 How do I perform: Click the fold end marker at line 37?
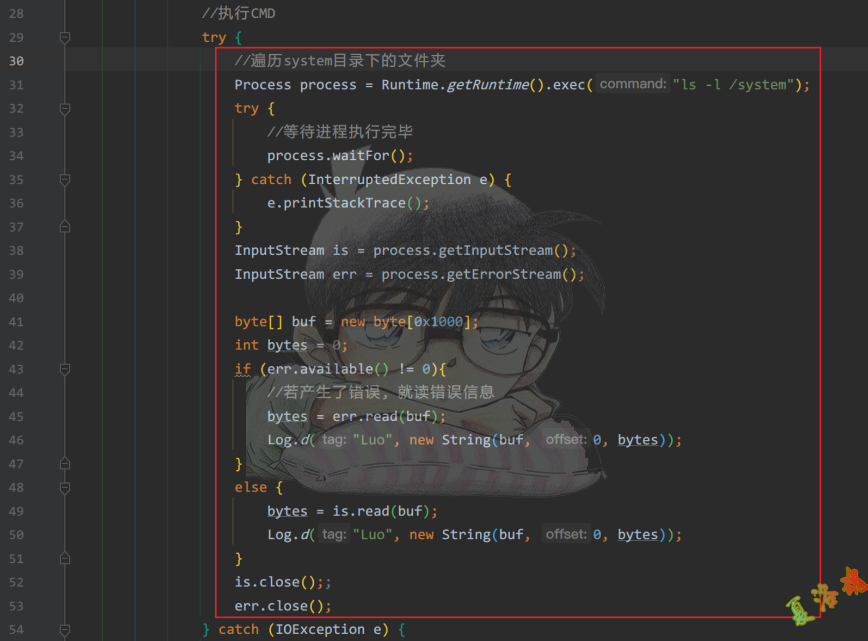(64, 226)
